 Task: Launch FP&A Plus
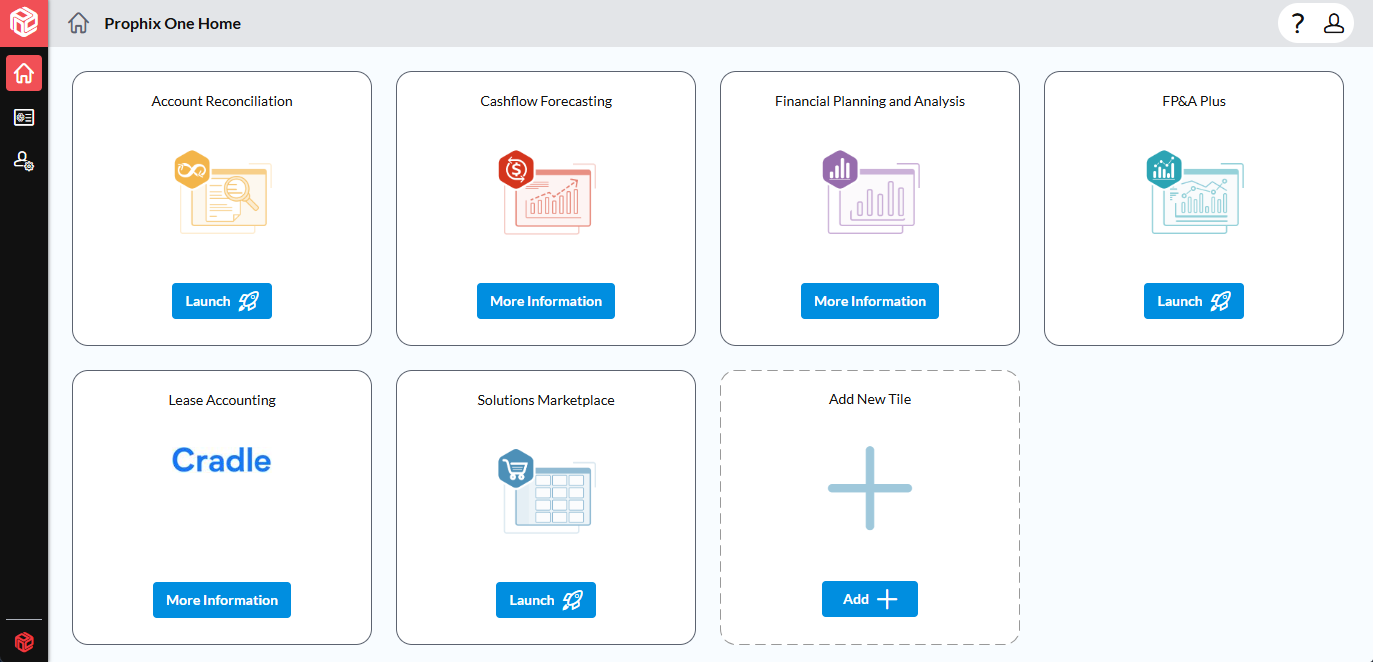[1194, 301]
